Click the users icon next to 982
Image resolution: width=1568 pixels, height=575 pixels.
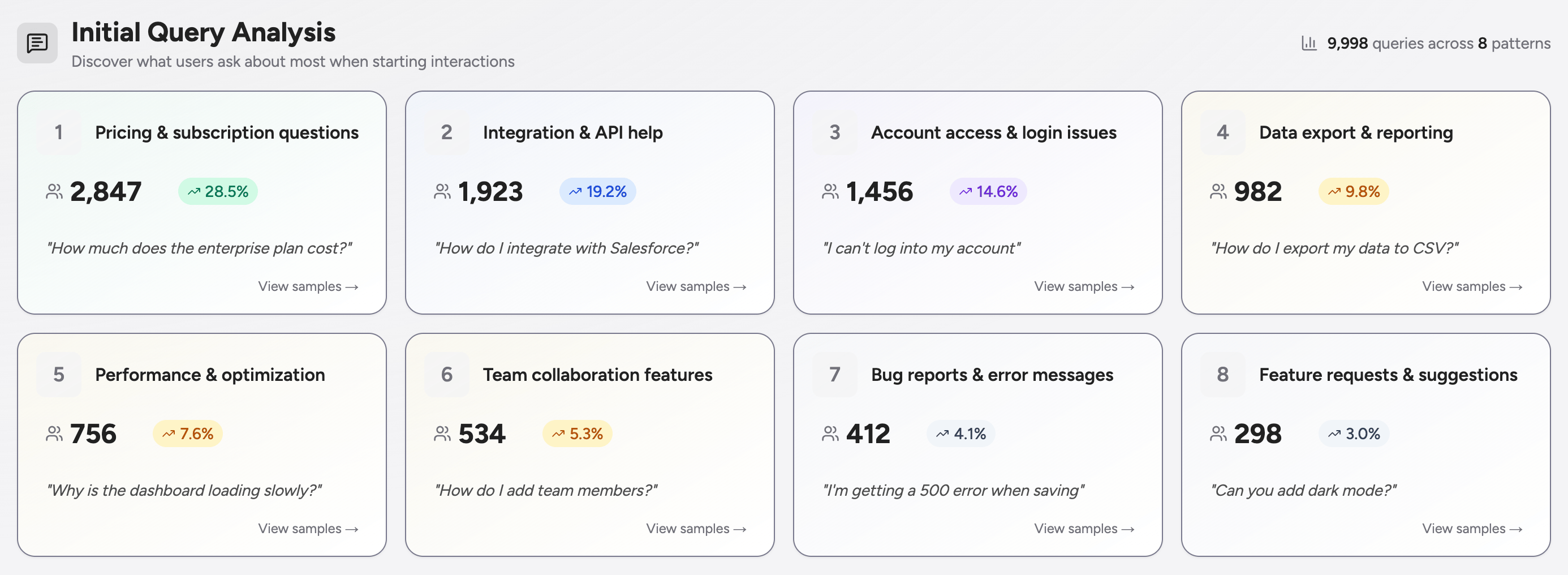1218,192
